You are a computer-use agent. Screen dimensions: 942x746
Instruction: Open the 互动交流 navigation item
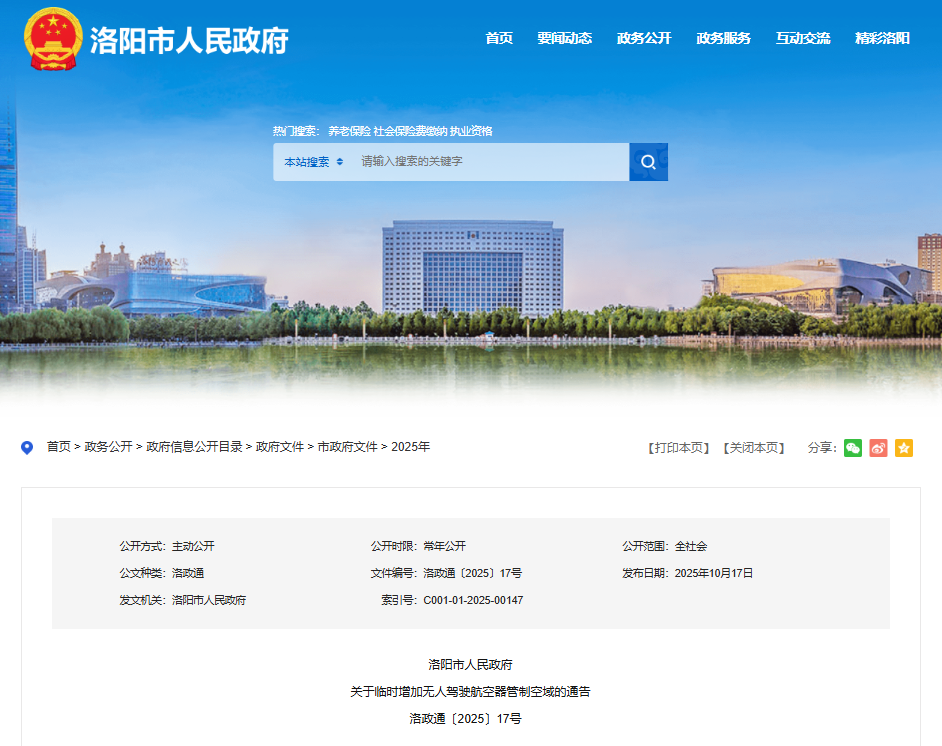coord(803,38)
